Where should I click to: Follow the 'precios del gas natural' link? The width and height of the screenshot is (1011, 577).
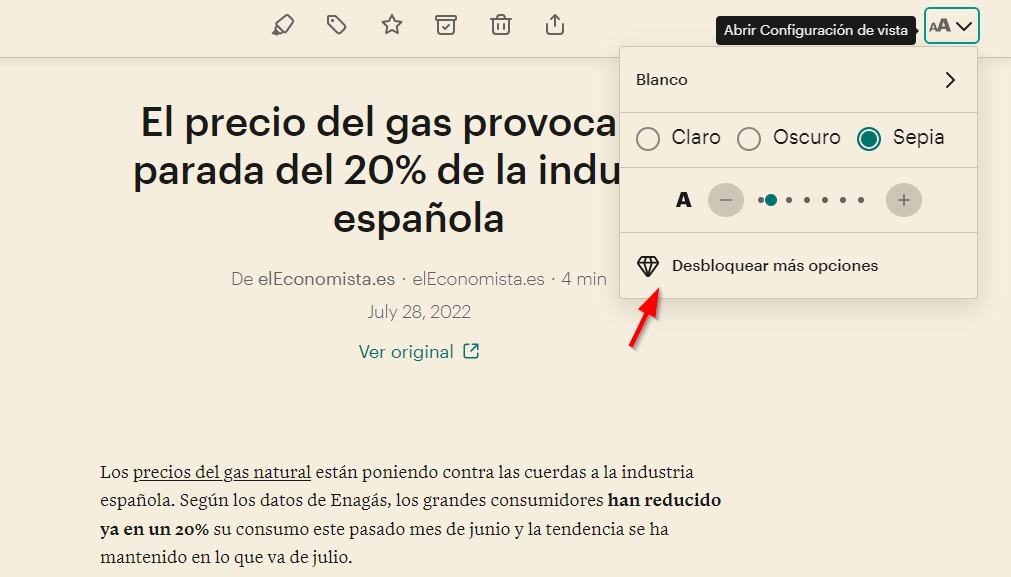point(221,472)
